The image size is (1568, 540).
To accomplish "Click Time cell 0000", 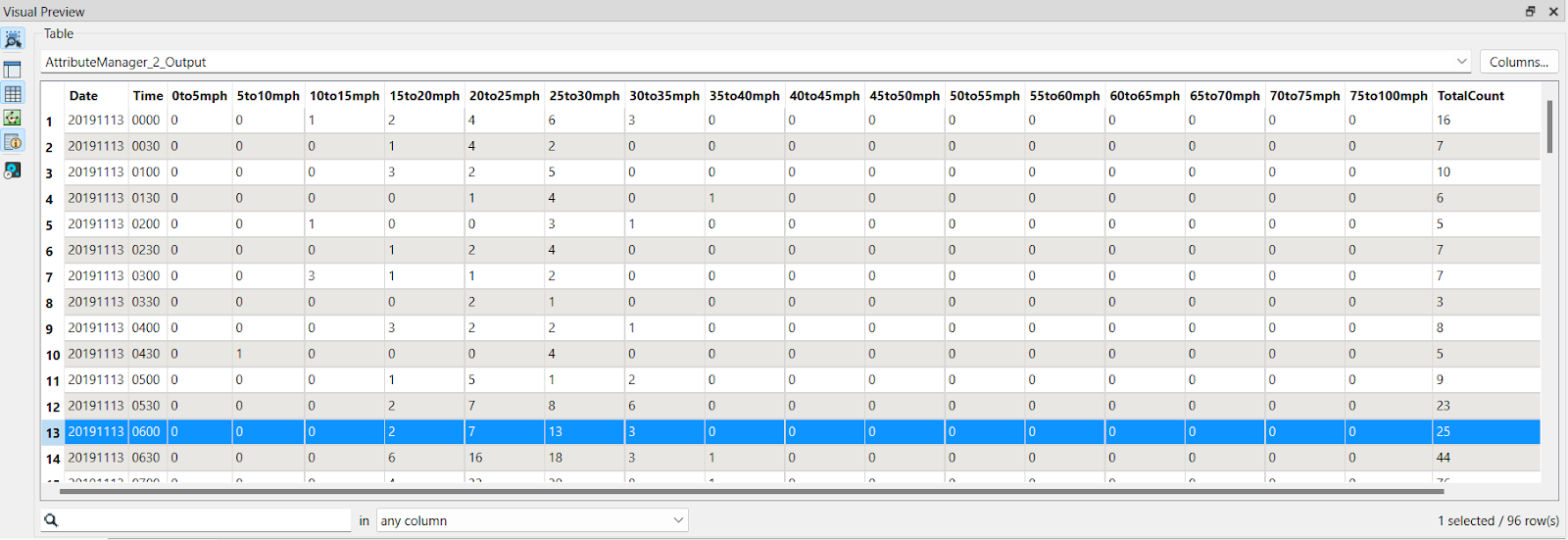I will 148,120.
